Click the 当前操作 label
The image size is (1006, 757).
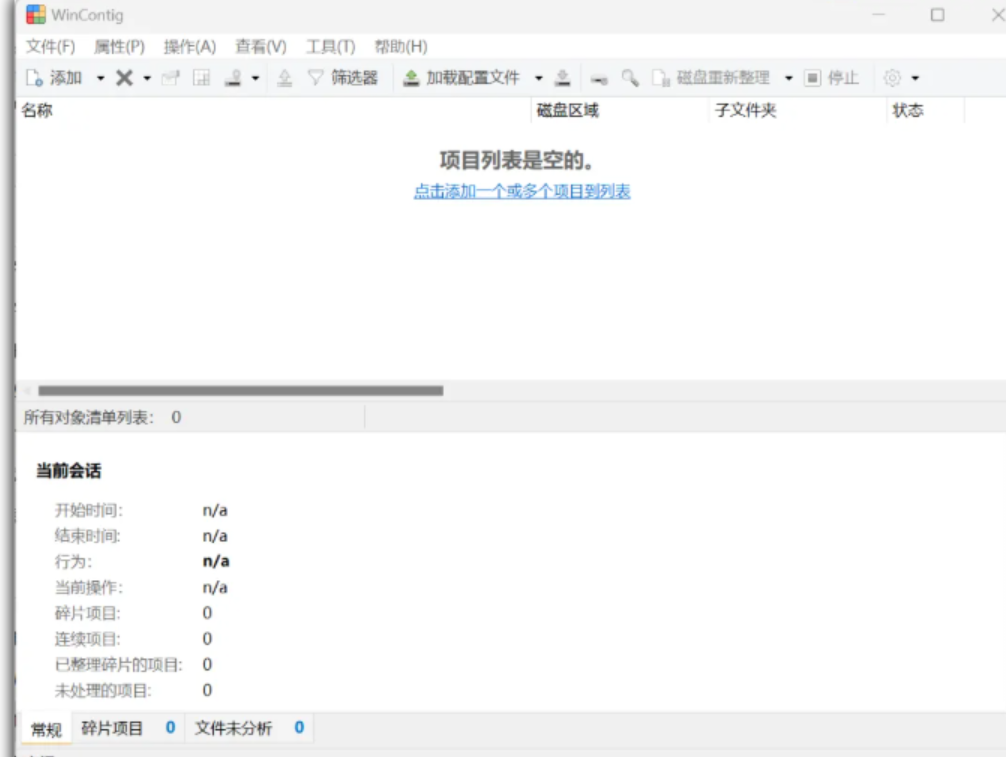click(89, 587)
